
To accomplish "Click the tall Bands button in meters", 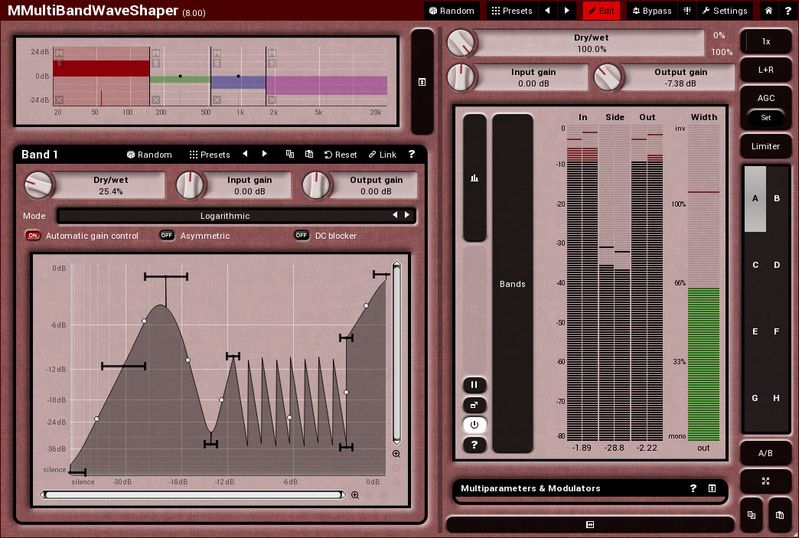I will tap(512, 284).
